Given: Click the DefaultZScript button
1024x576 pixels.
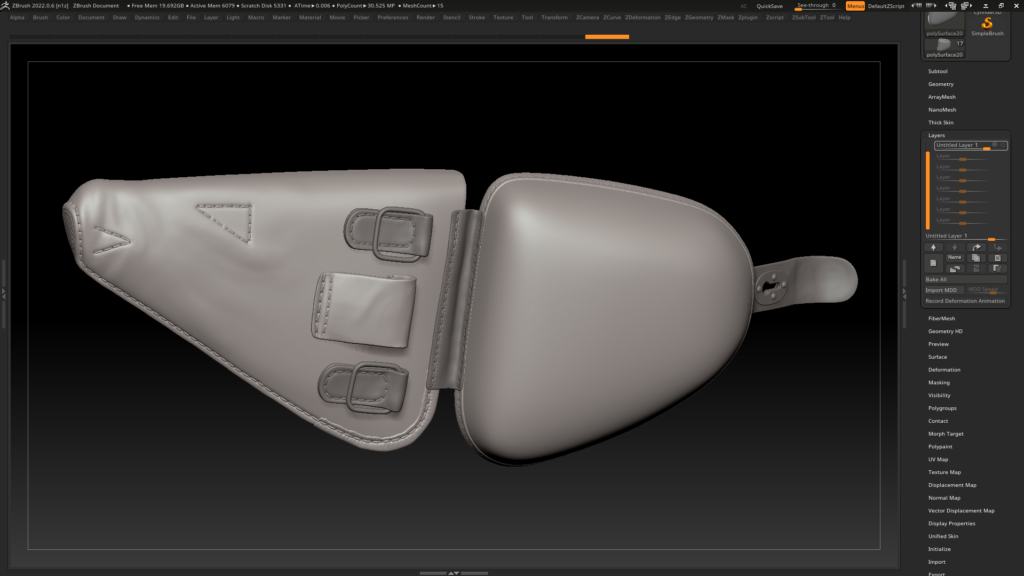Looking at the screenshot, I should [x=886, y=6].
